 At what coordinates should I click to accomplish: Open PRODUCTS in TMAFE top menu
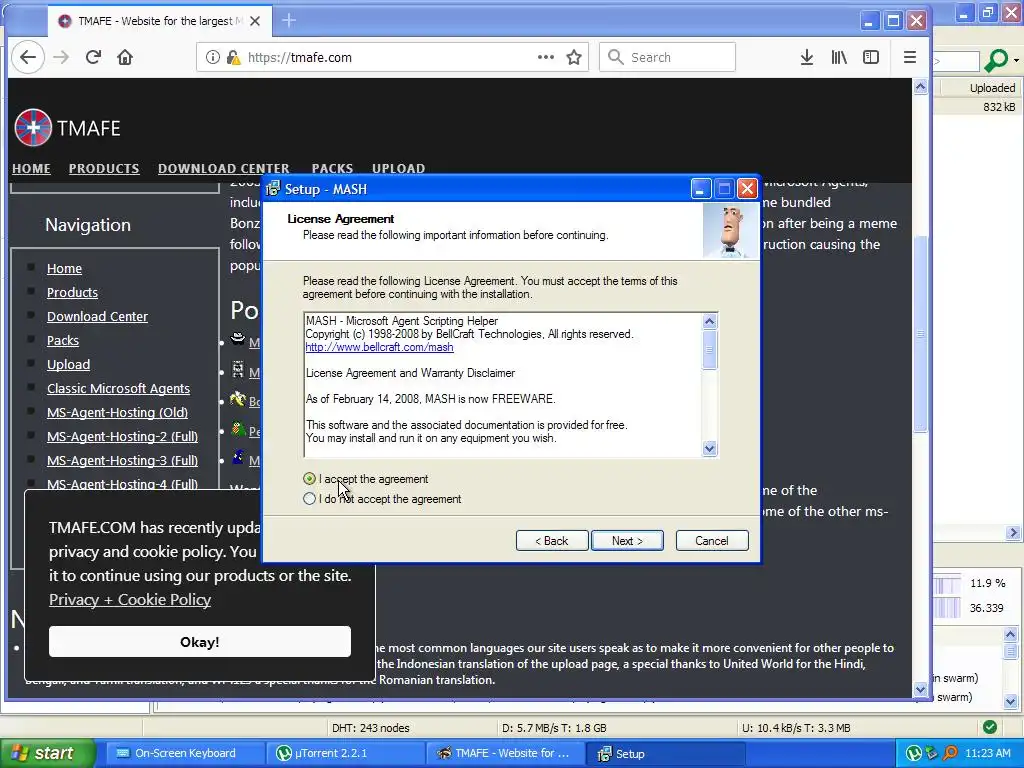(x=104, y=168)
